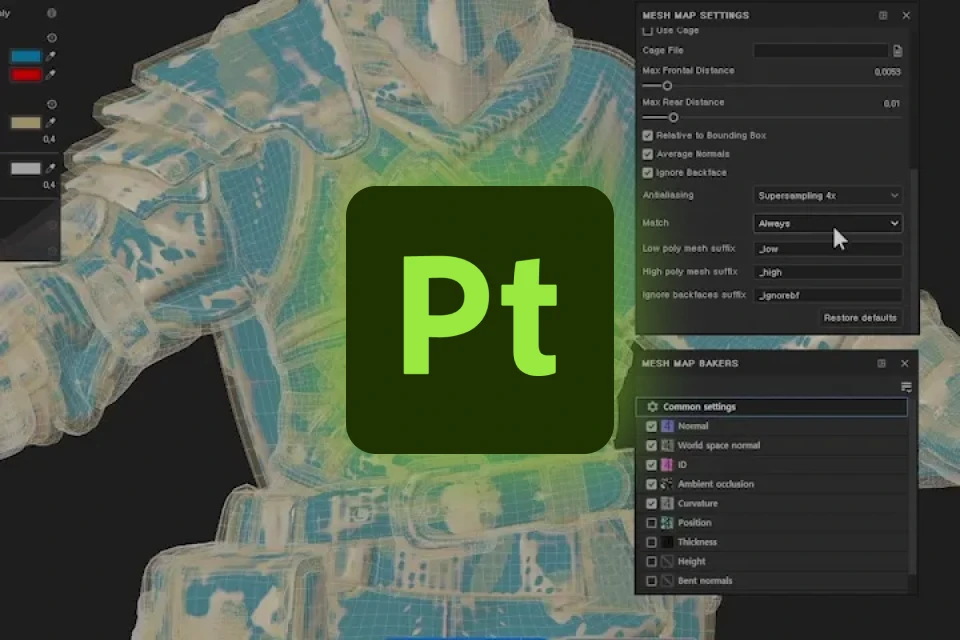Open the red color swatch
The width and height of the screenshot is (960, 640).
click(x=26, y=75)
